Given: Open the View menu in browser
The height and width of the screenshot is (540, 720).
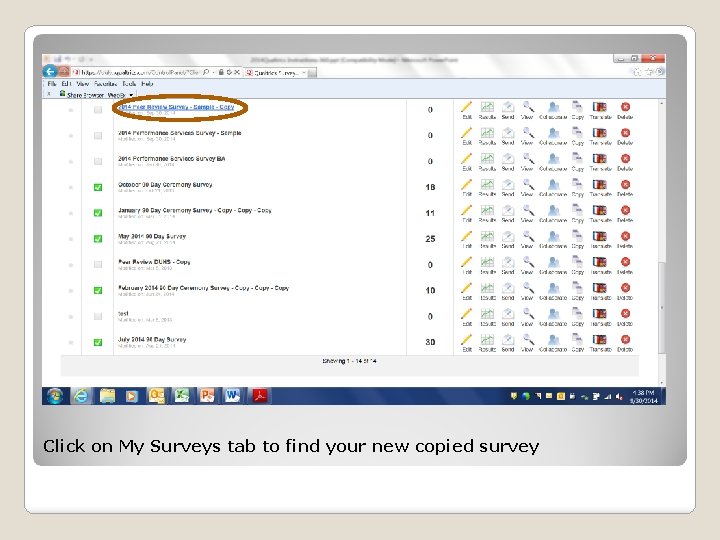Looking at the screenshot, I should (83, 84).
